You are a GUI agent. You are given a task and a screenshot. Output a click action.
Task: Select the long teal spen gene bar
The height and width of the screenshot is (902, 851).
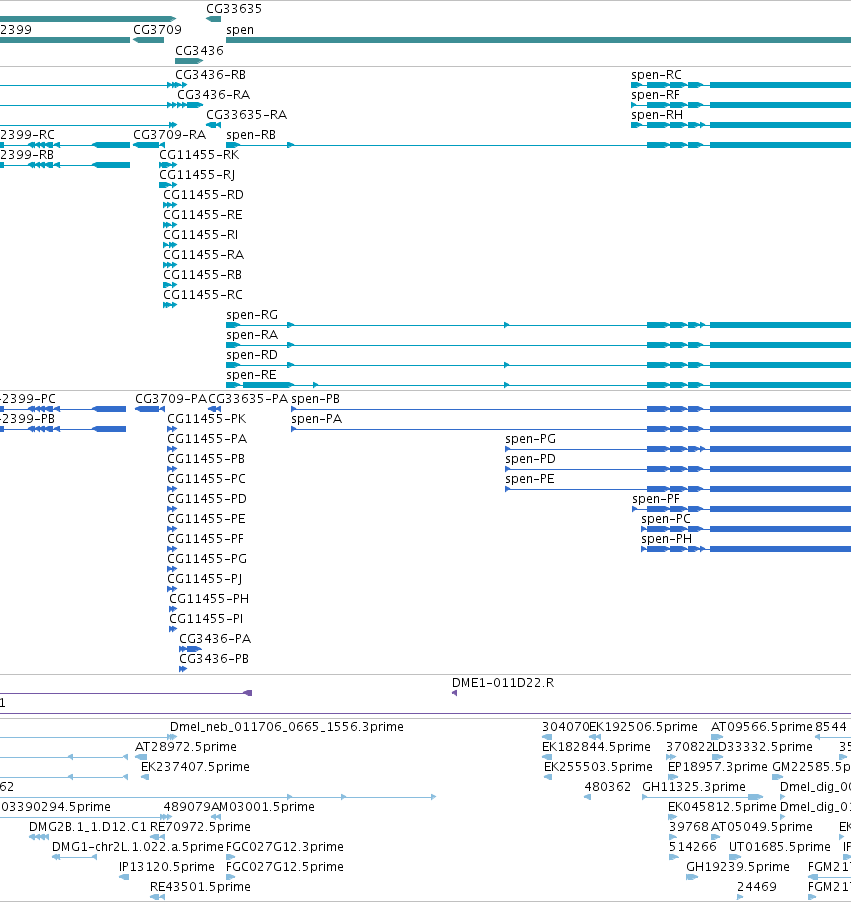coord(539,40)
